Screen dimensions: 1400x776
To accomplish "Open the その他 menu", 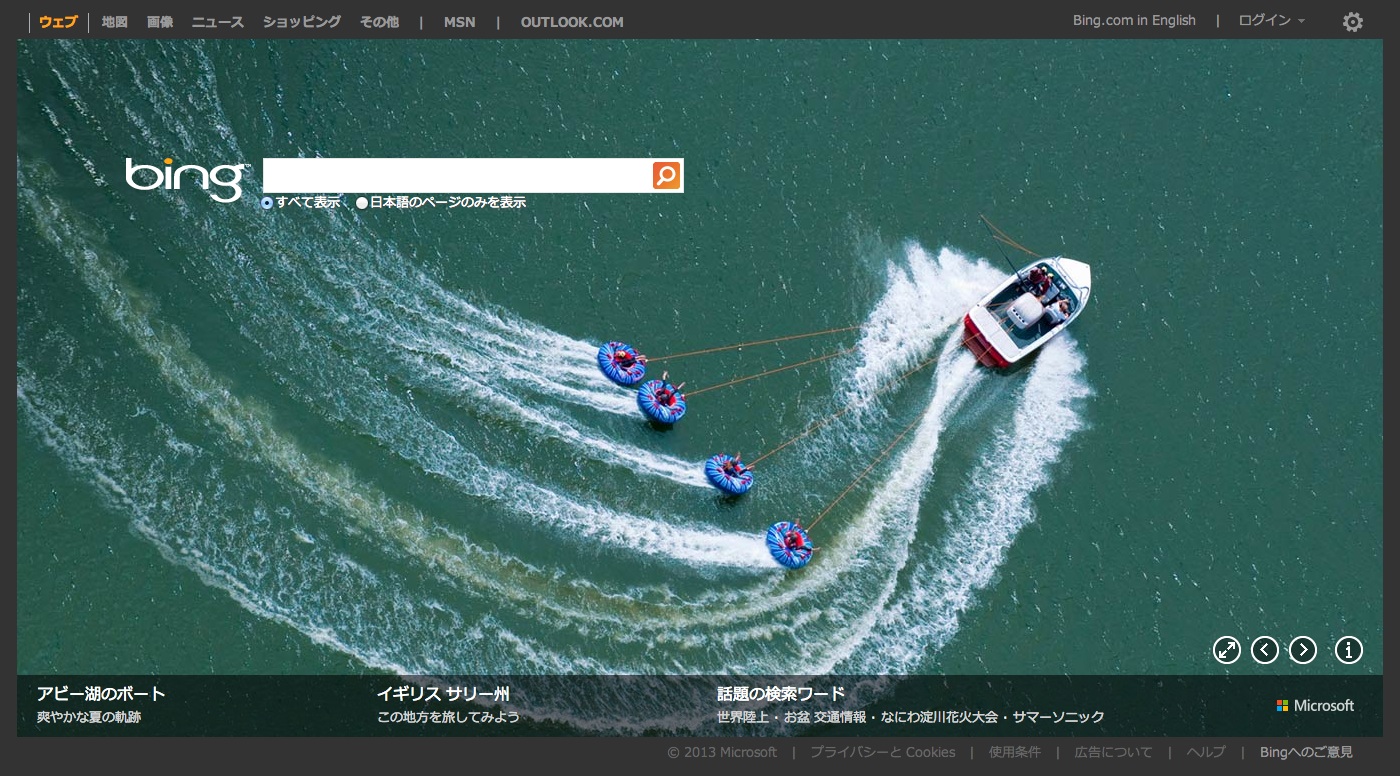I will tap(379, 22).
